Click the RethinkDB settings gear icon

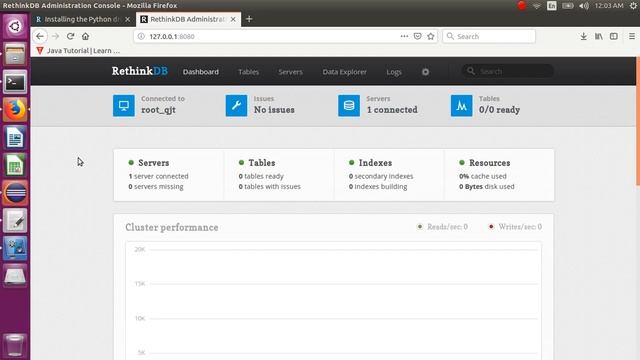coord(425,72)
